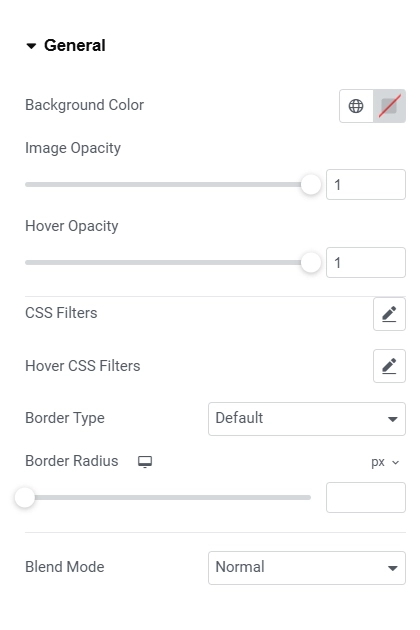Viewport: 420px width, 630px height.
Task: Collapse the General section arrow
Action: click(x=31, y=46)
